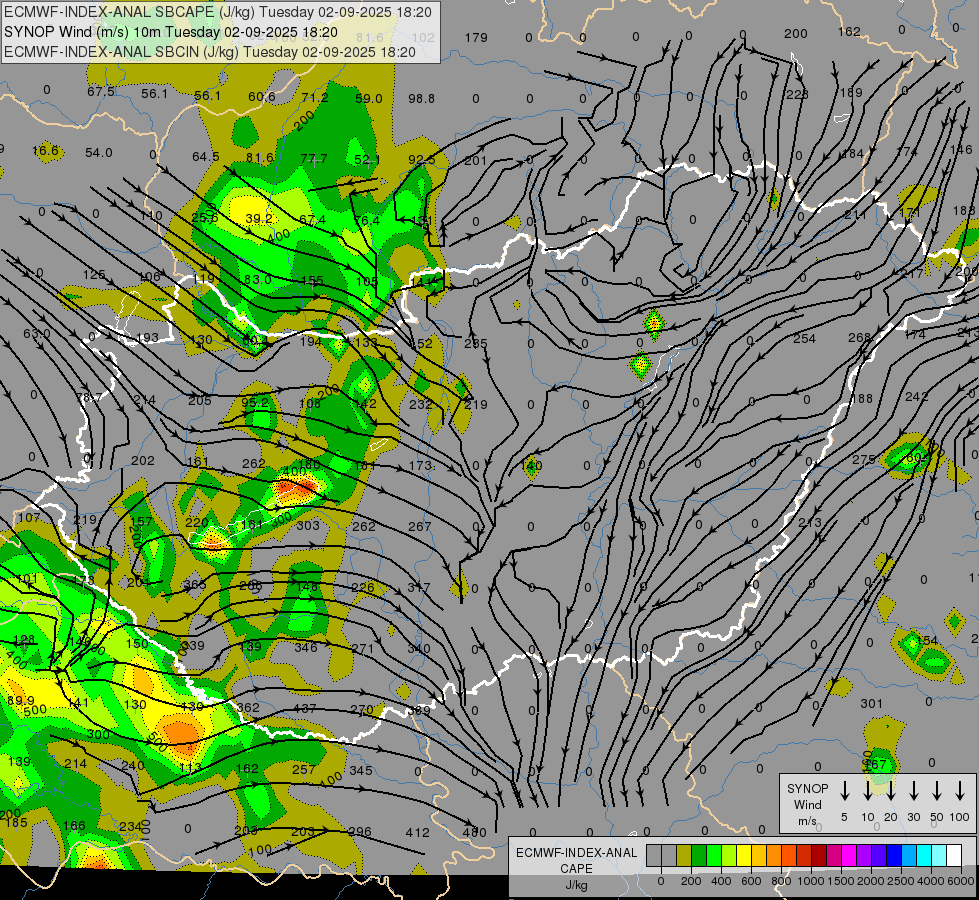
Task: Click the map value '412' near the bottom
Action: coord(417,833)
